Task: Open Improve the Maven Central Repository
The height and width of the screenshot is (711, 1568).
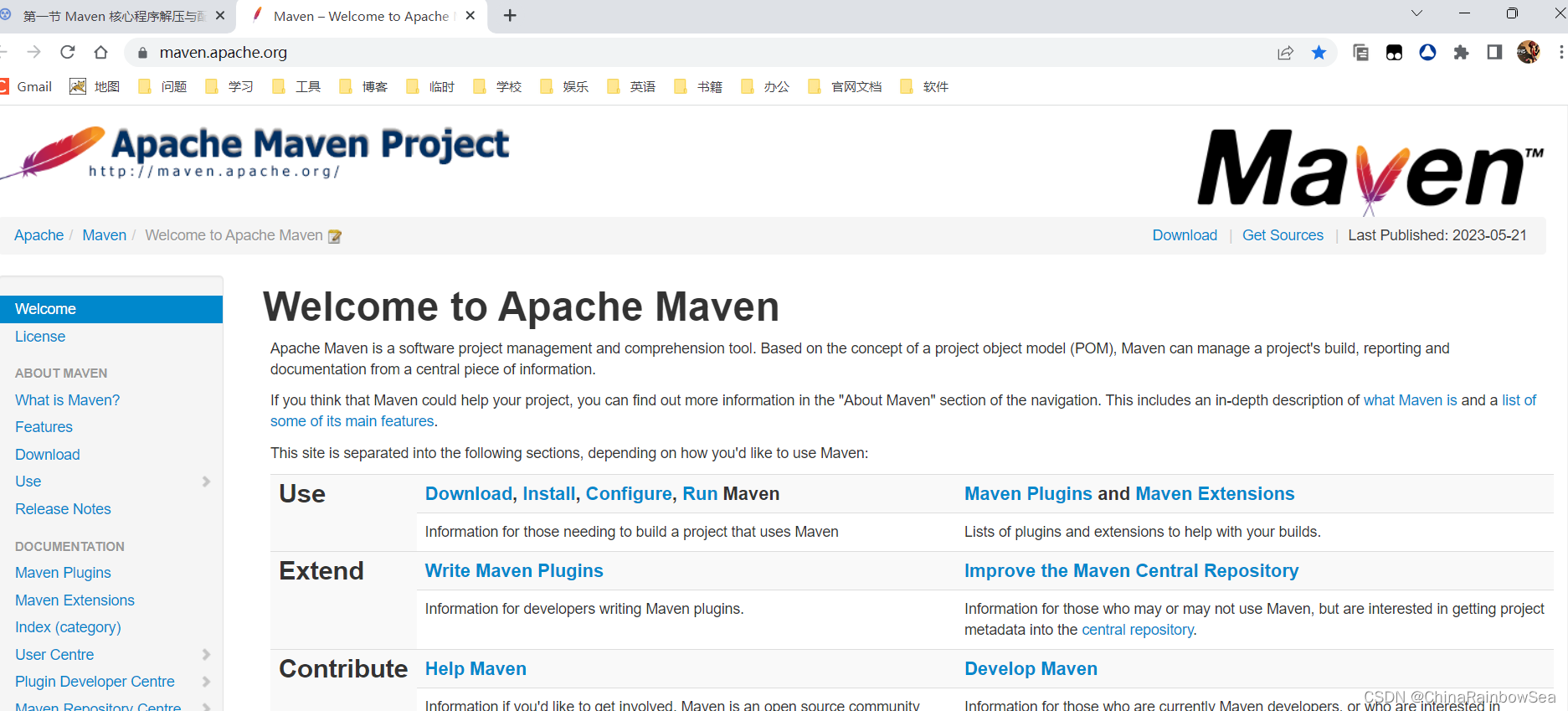Action: [1132, 571]
